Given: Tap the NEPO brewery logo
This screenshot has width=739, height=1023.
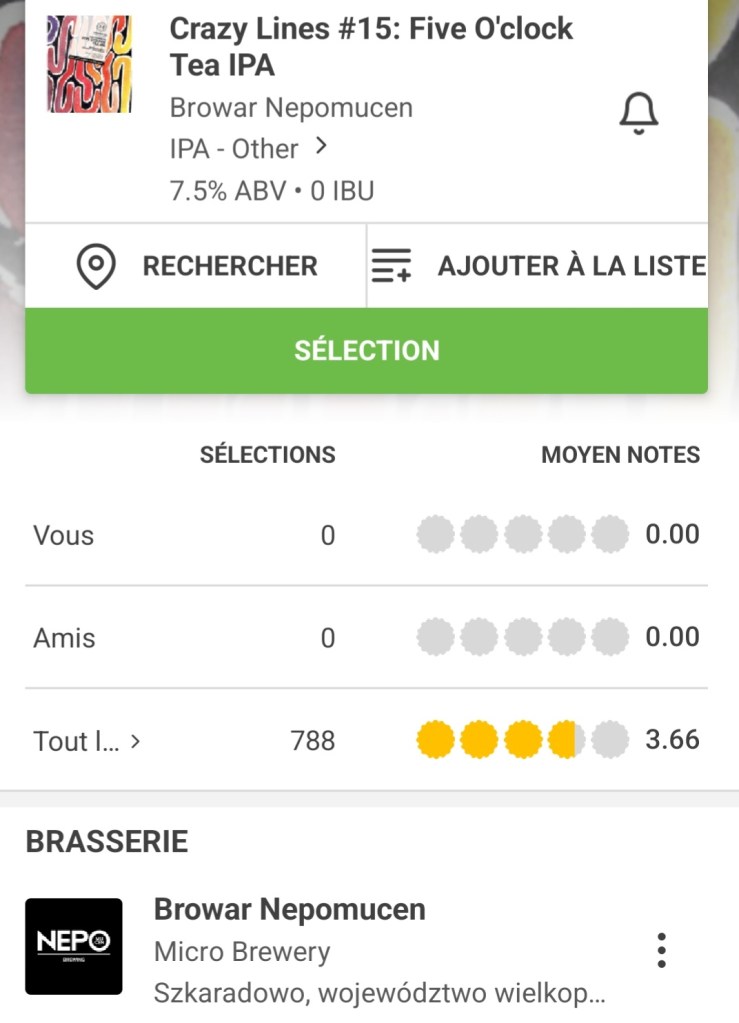Looking at the screenshot, I should click(x=74, y=946).
